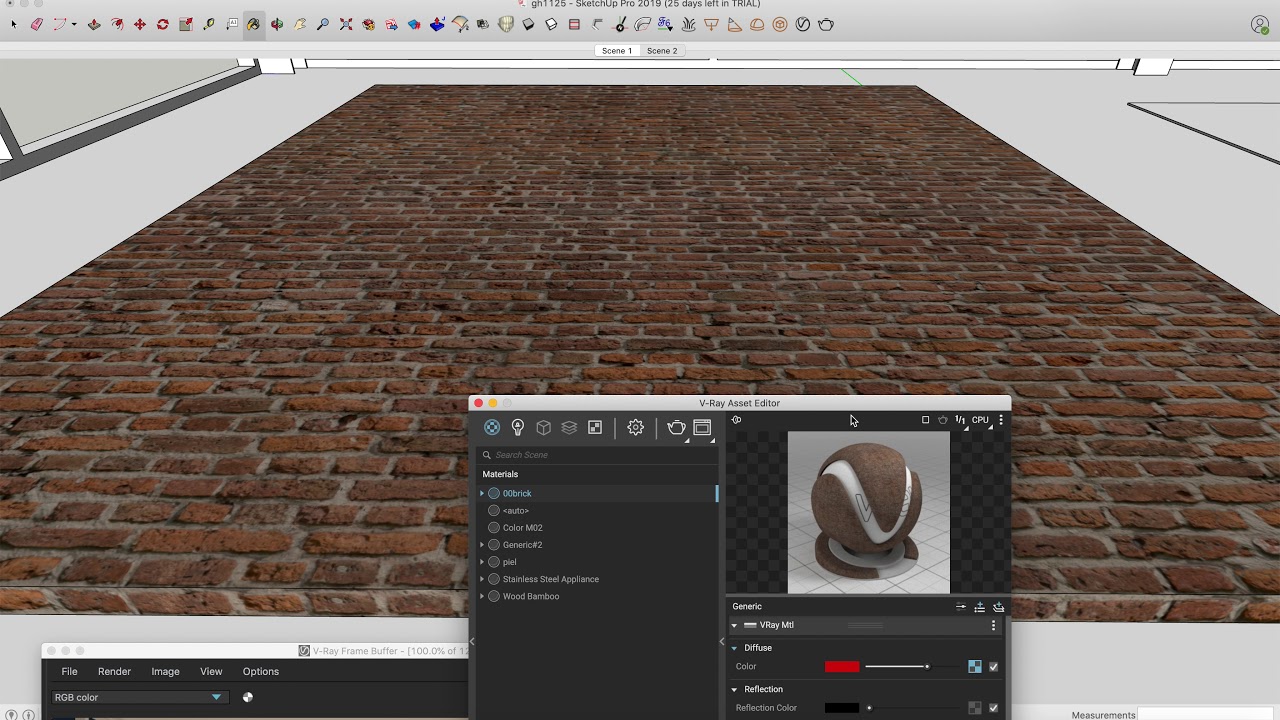Open Frame Buffer File menu

coord(69,672)
